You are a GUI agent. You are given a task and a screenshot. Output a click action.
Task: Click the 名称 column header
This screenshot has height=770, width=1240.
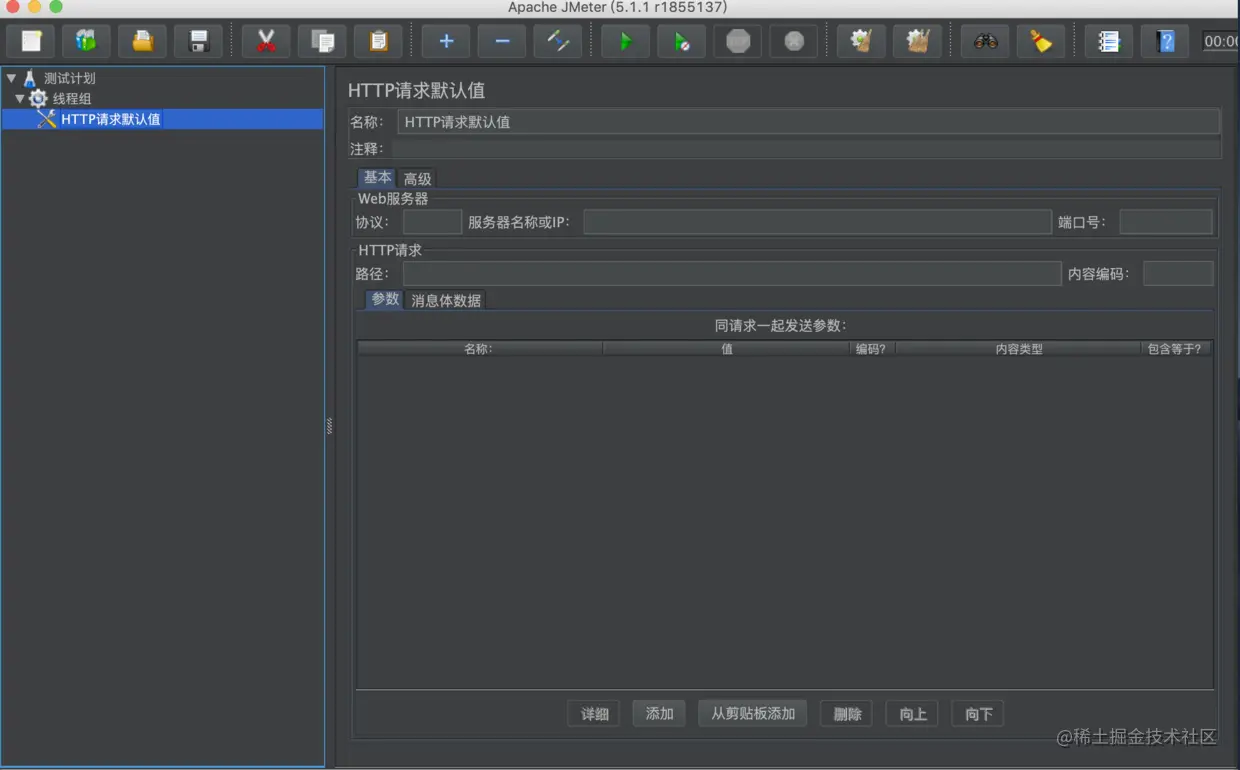point(480,349)
